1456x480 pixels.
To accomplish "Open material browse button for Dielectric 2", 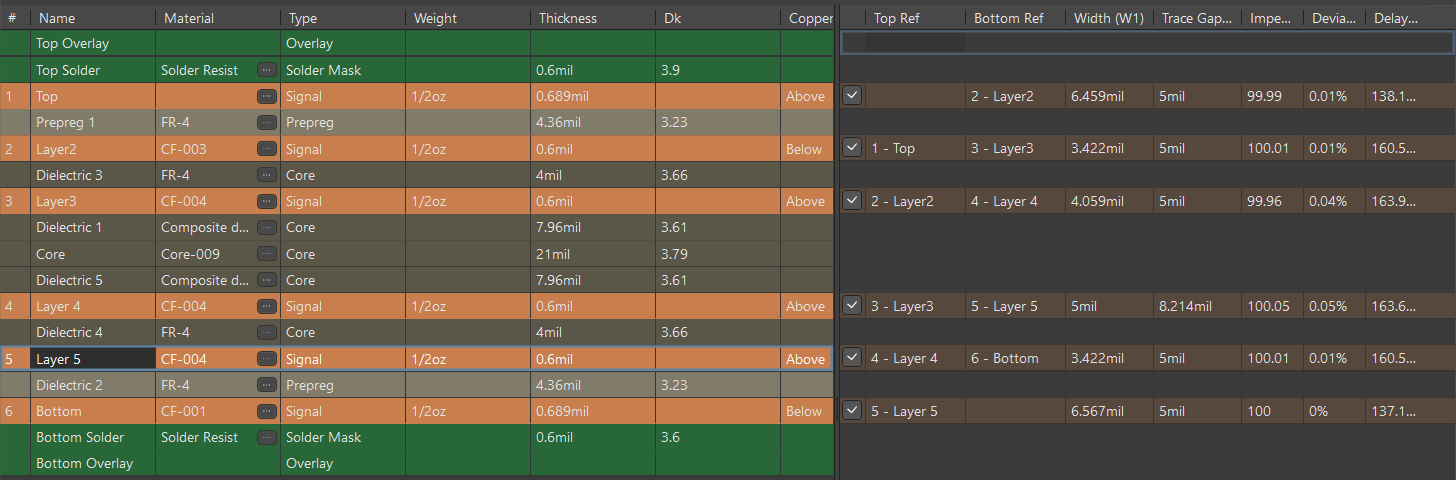I will [x=266, y=385].
